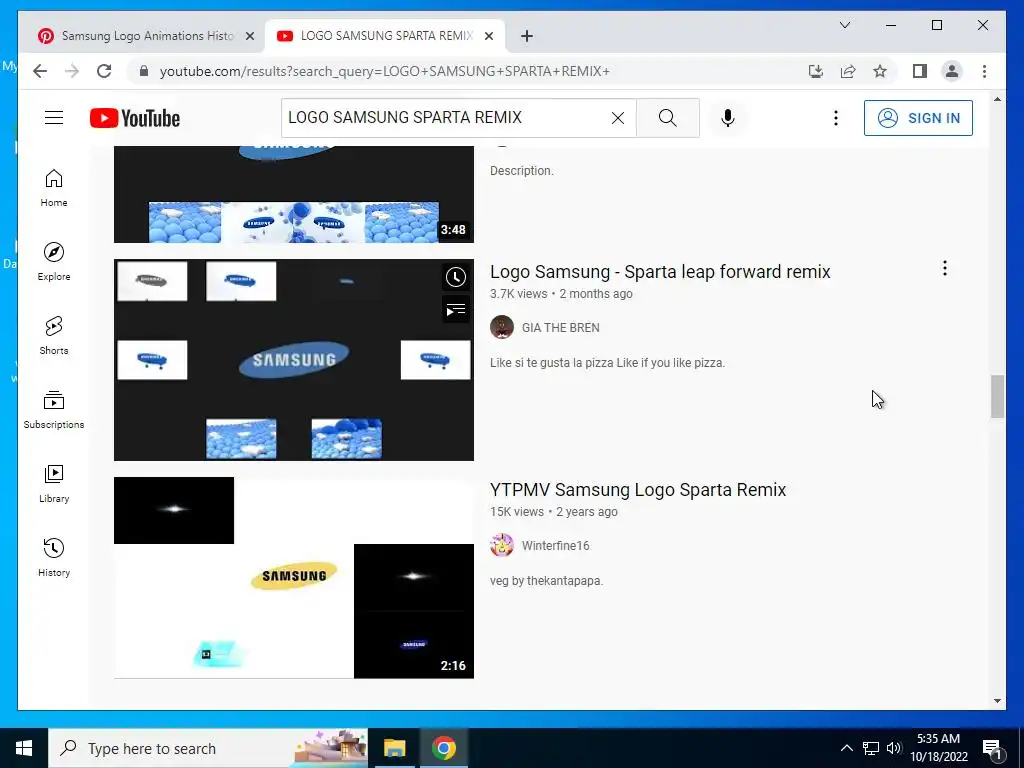Add Sparta leap forward remix to Watch later
This screenshot has height=768, width=1024.
point(456,278)
